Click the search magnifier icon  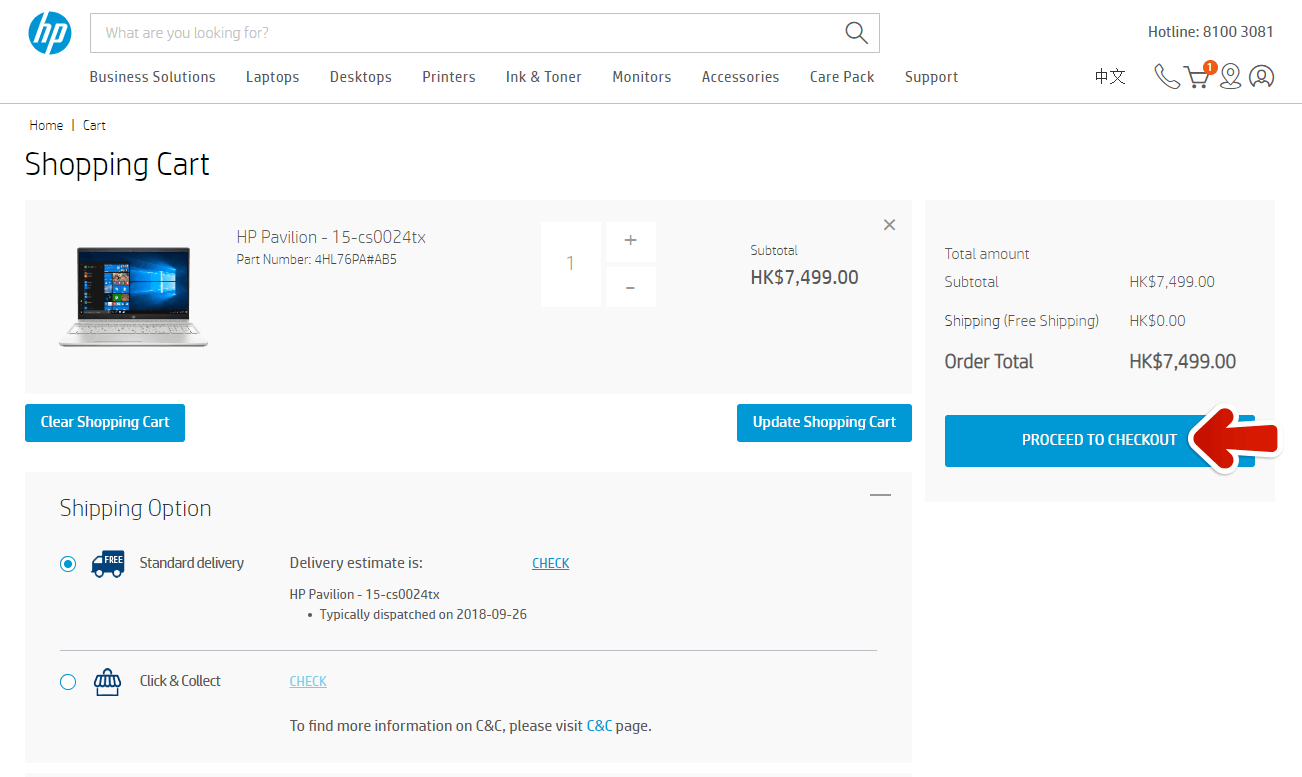pyautogui.click(x=856, y=33)
